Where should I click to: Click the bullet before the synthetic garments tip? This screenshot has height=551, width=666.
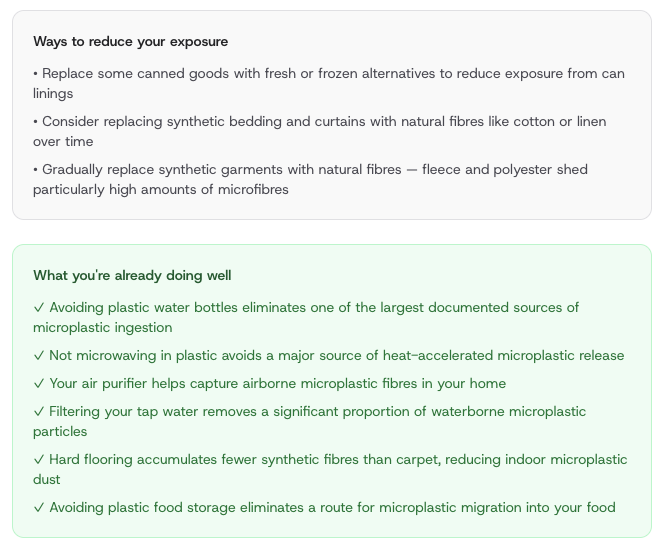[36, 170]
